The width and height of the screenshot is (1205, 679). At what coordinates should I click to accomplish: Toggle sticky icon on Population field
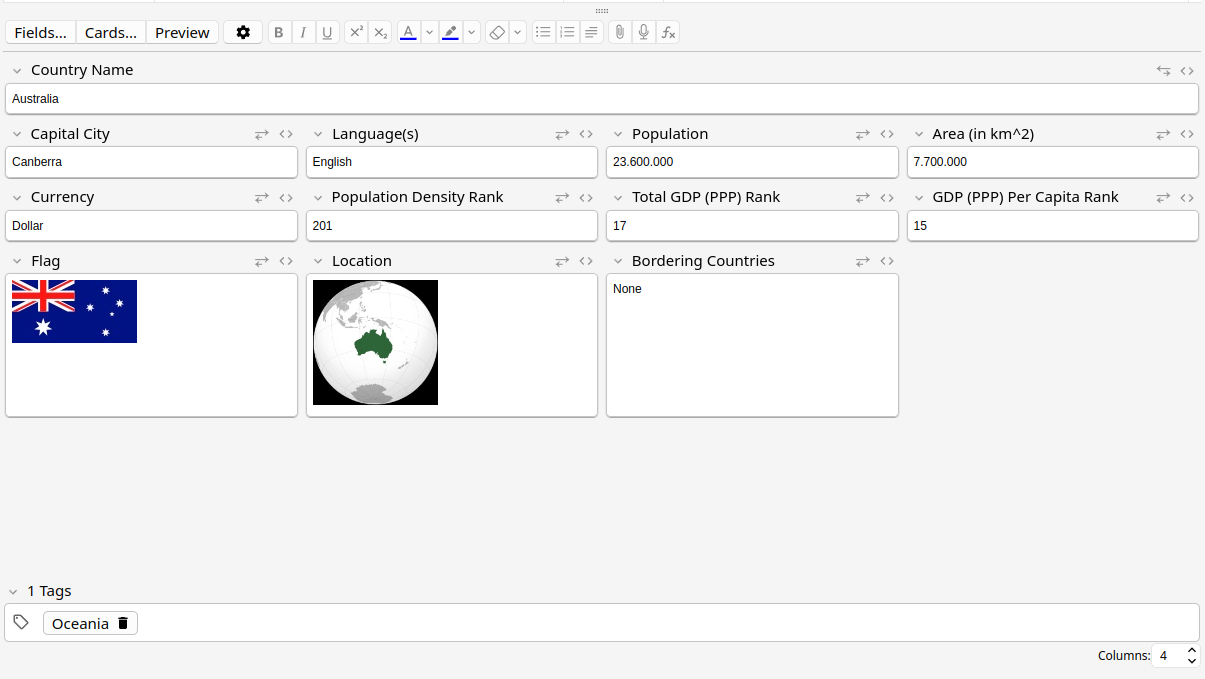coord(862,134)
